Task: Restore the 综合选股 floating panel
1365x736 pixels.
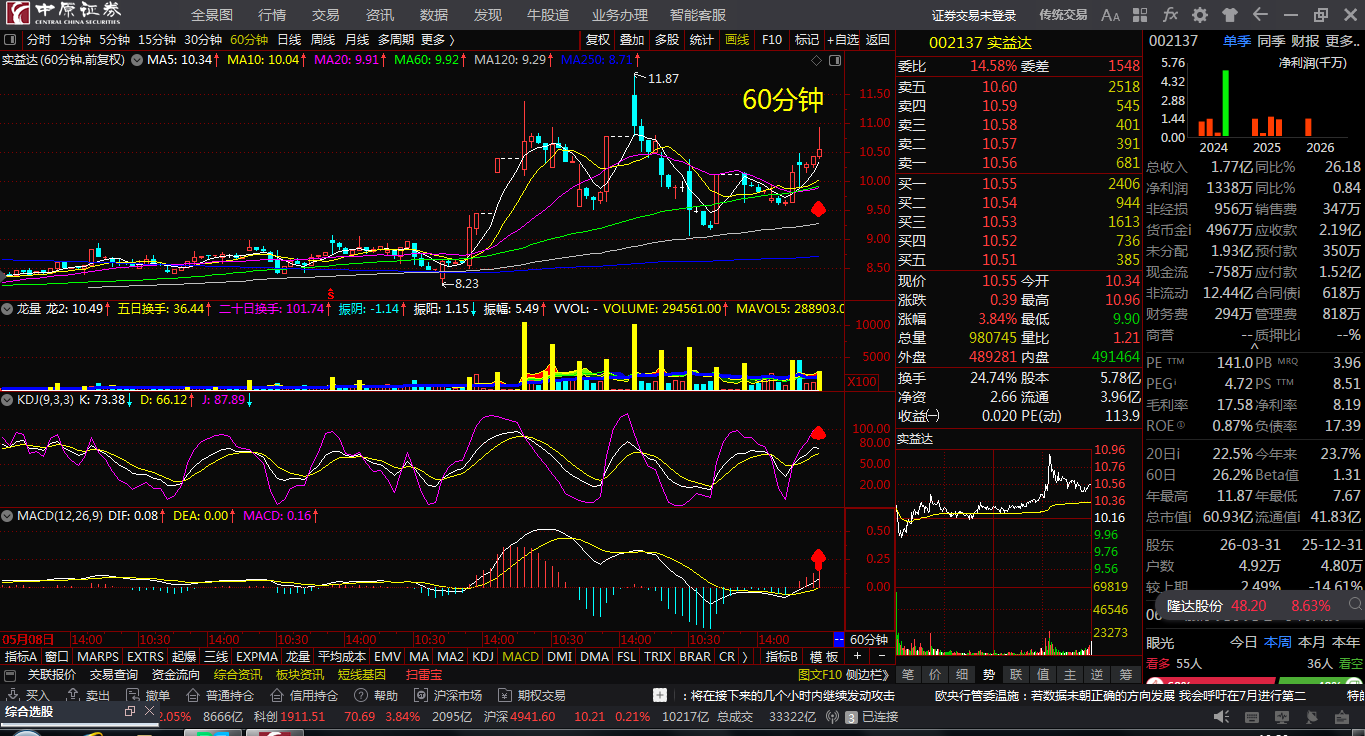Action: [130, 711]
